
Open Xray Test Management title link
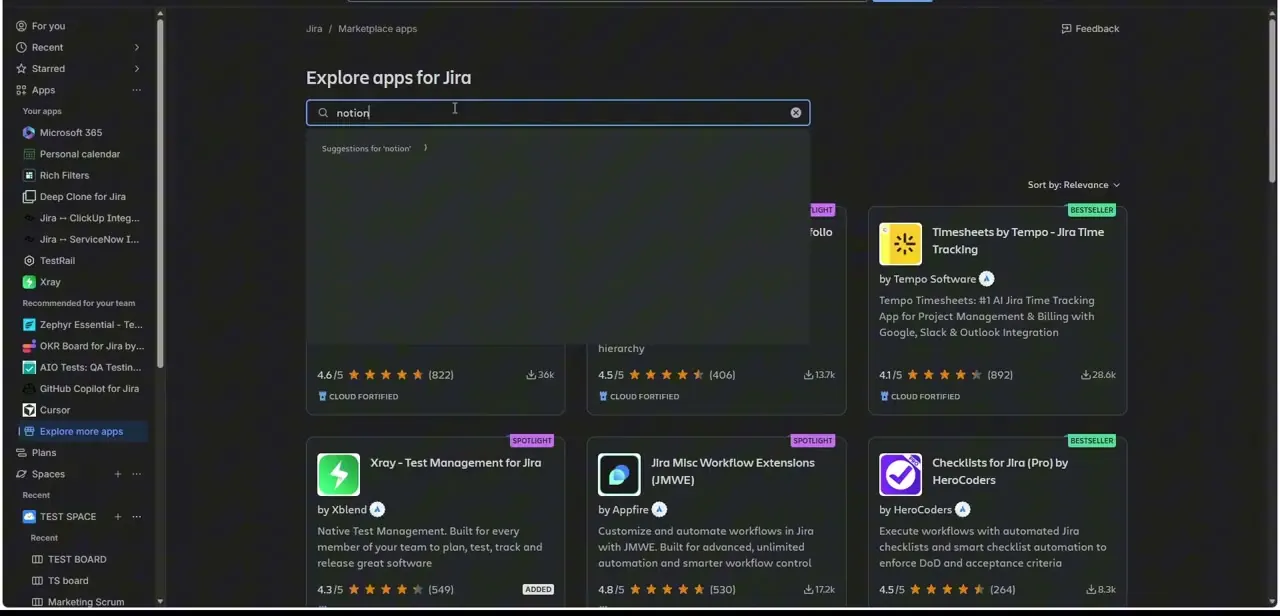tap(455, 463)
